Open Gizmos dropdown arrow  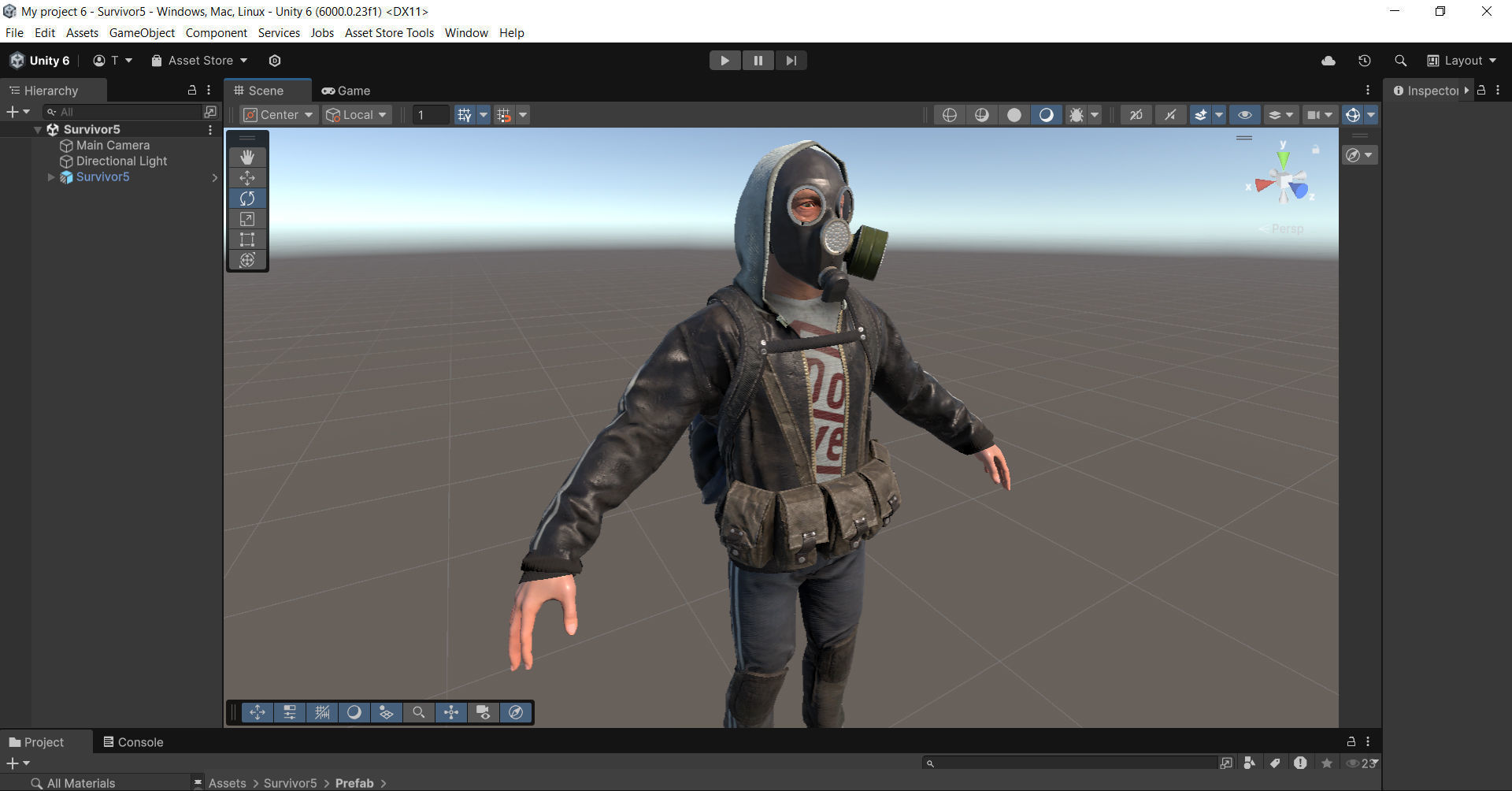(x=1371, y=115)
